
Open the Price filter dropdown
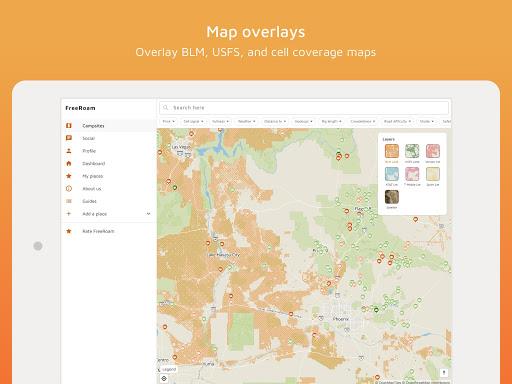[169, 121]
